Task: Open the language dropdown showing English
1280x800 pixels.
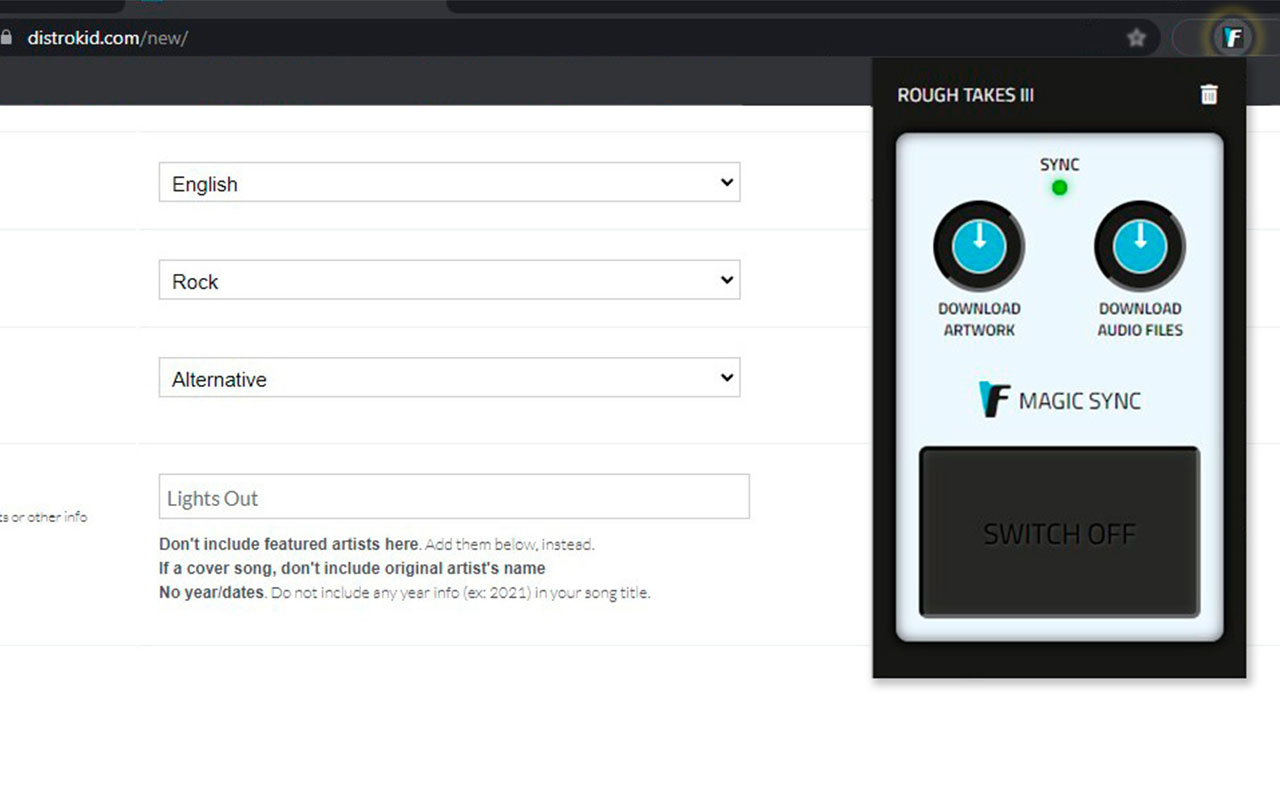Action: coord(448,182)
